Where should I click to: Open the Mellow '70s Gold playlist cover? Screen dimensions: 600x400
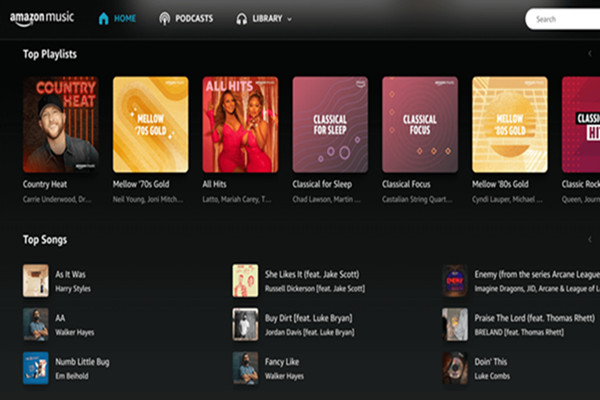(150, 124)
